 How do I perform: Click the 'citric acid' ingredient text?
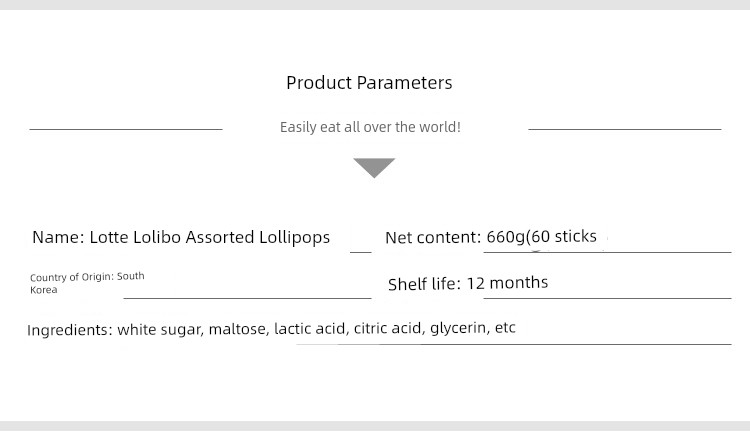389,328
